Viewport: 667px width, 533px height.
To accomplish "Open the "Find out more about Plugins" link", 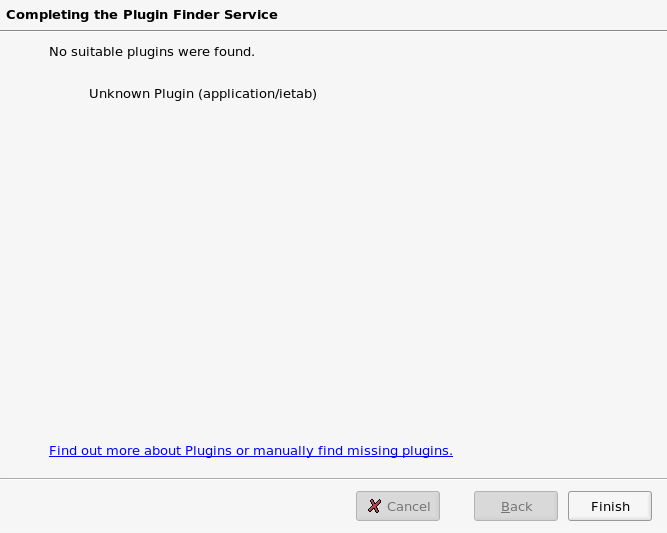I will pyautogui.click(x=140, y=451).
